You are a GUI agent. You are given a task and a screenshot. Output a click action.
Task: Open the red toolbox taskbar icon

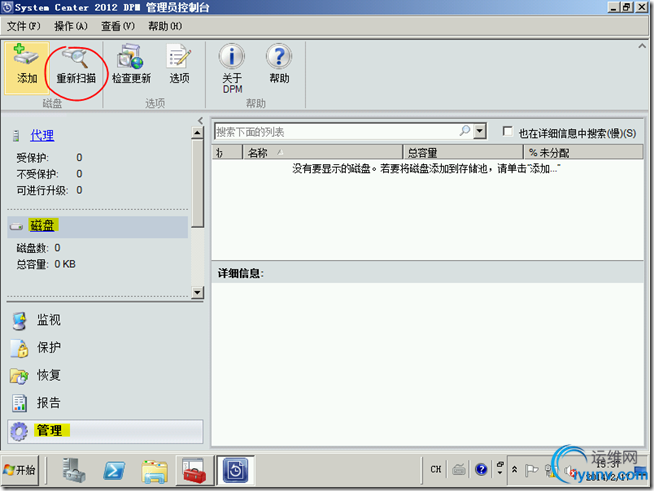coord(194,471)
